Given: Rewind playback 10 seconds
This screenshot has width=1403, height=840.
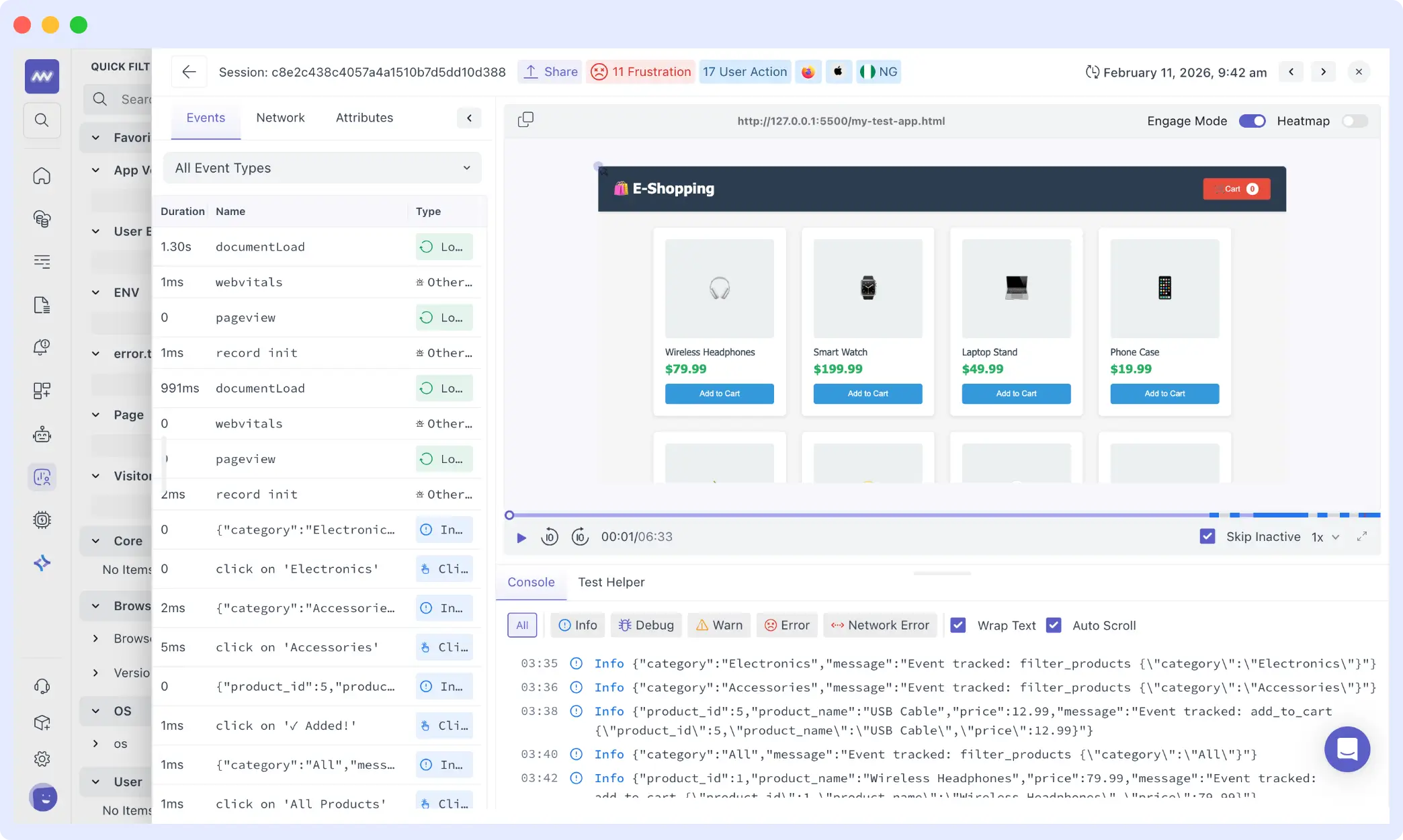Looking at the screenshot, I should tap(550, 536).
